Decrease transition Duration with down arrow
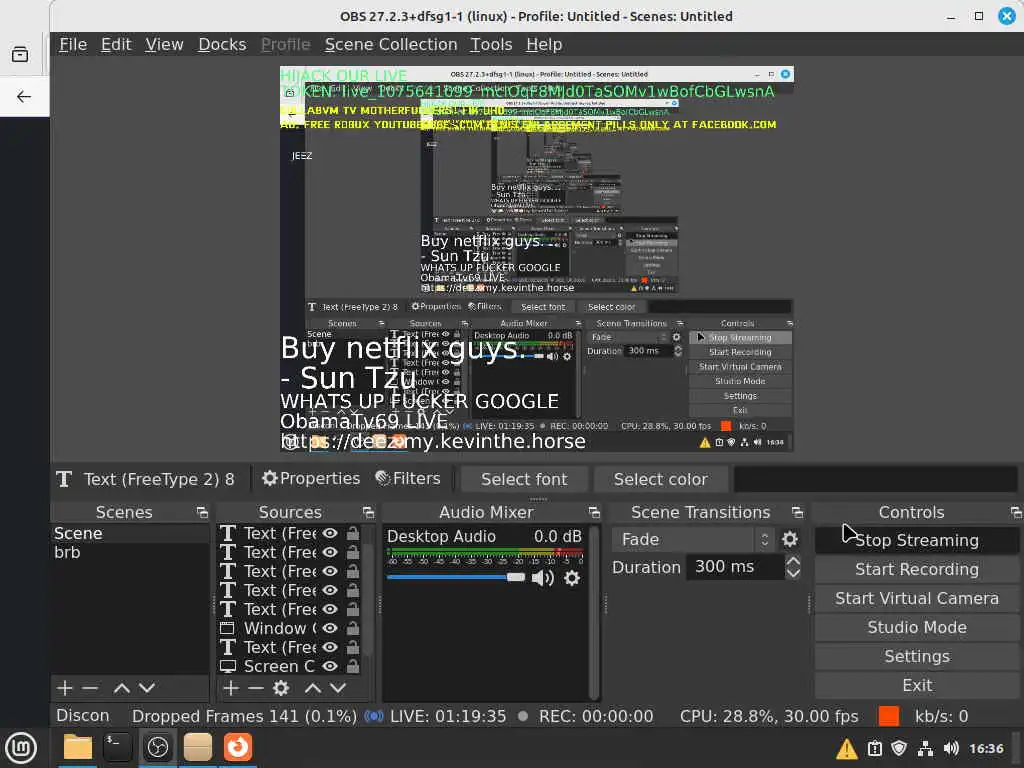 [793, 573]
